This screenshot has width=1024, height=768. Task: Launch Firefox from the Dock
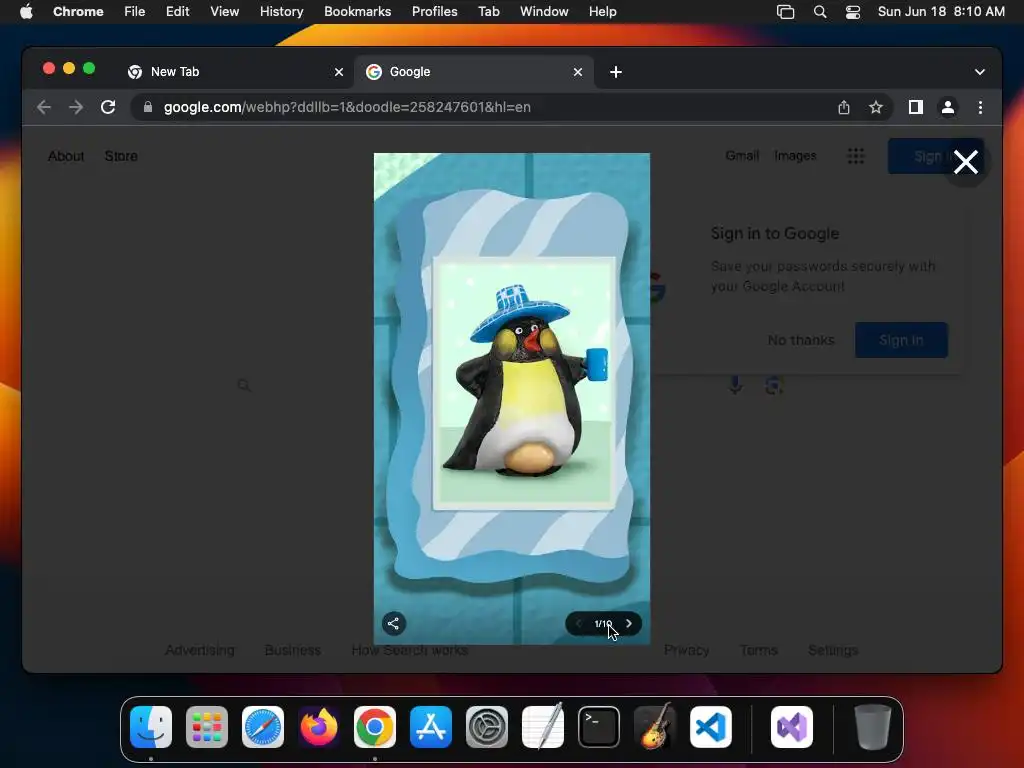(x=319, y=727)
